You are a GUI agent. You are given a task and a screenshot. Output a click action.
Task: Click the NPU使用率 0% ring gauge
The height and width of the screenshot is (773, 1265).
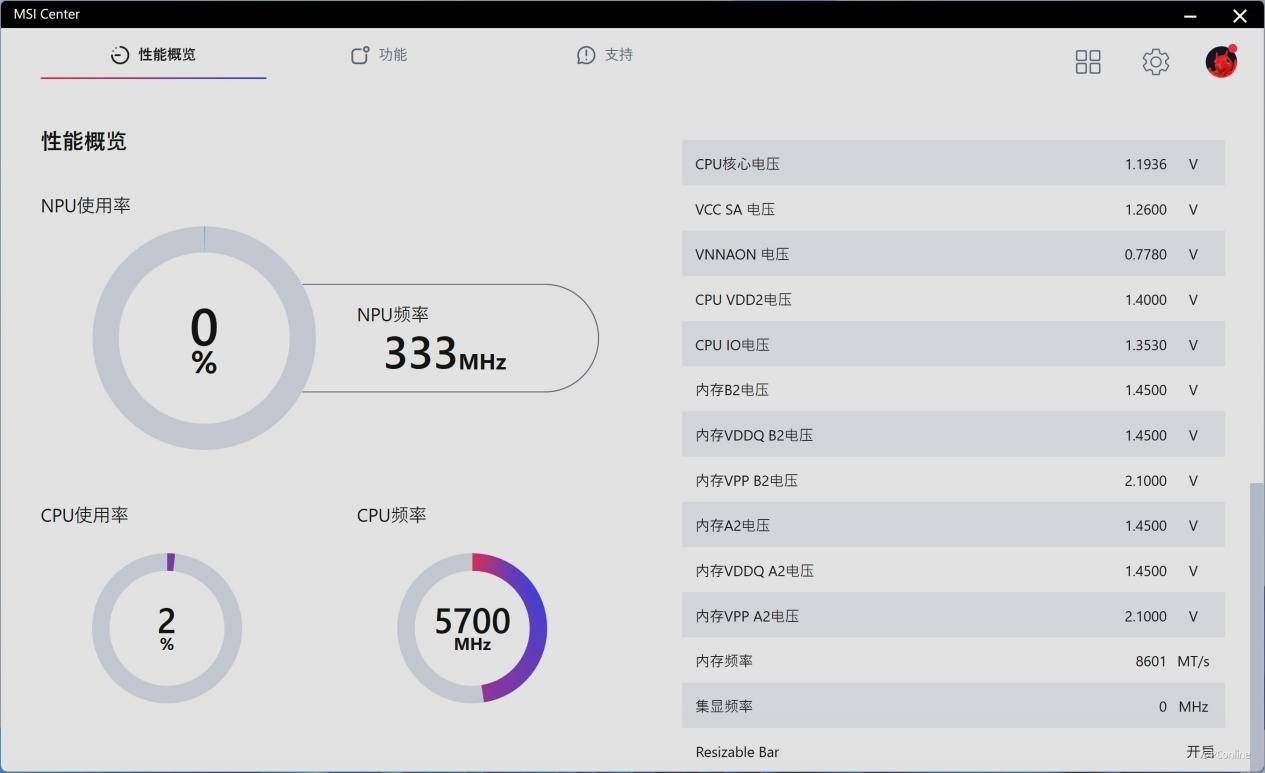[204, 338]
